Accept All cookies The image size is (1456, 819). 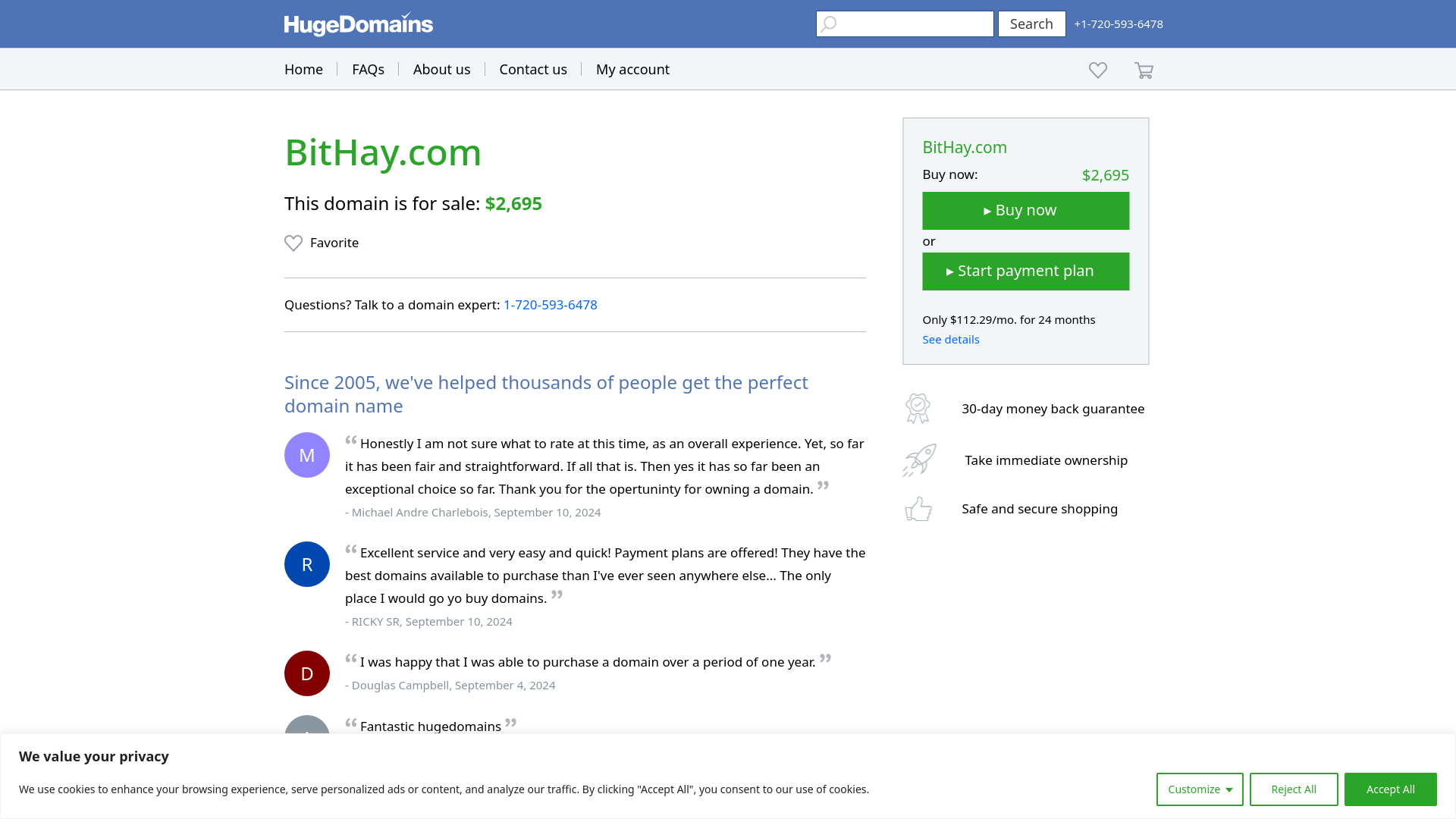coord(1390,789)
